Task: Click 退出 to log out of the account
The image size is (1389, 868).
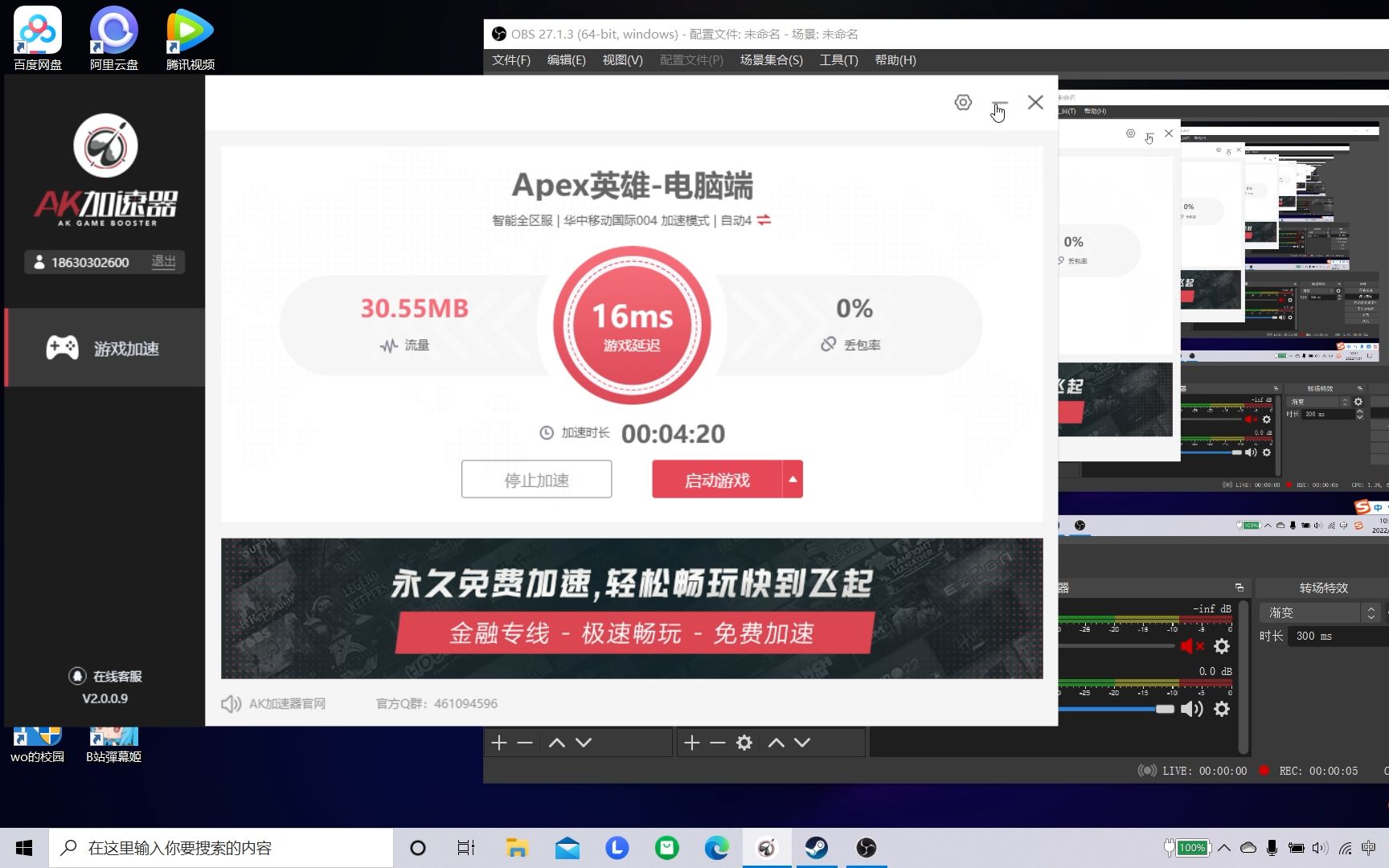Action: (163, 262)
